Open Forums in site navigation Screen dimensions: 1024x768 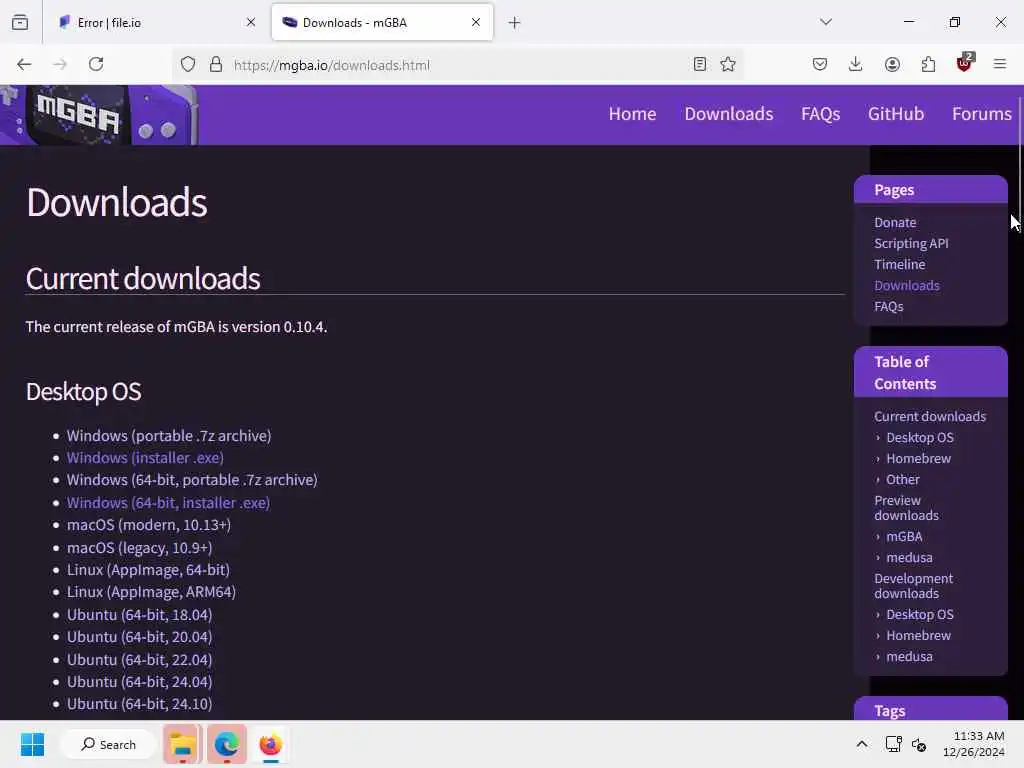[x=982, y=114]
